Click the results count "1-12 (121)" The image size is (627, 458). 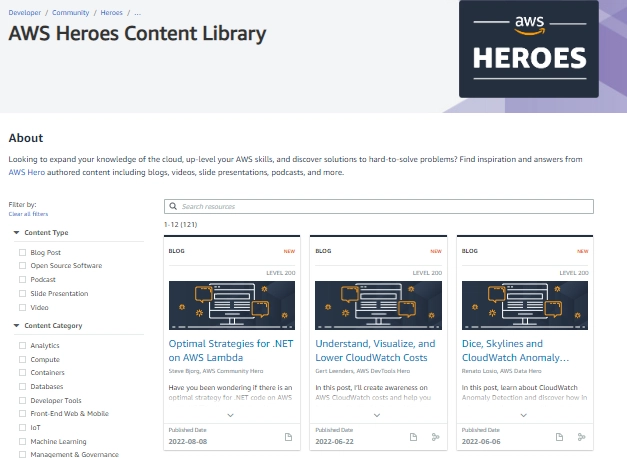[x=181, y=224]
